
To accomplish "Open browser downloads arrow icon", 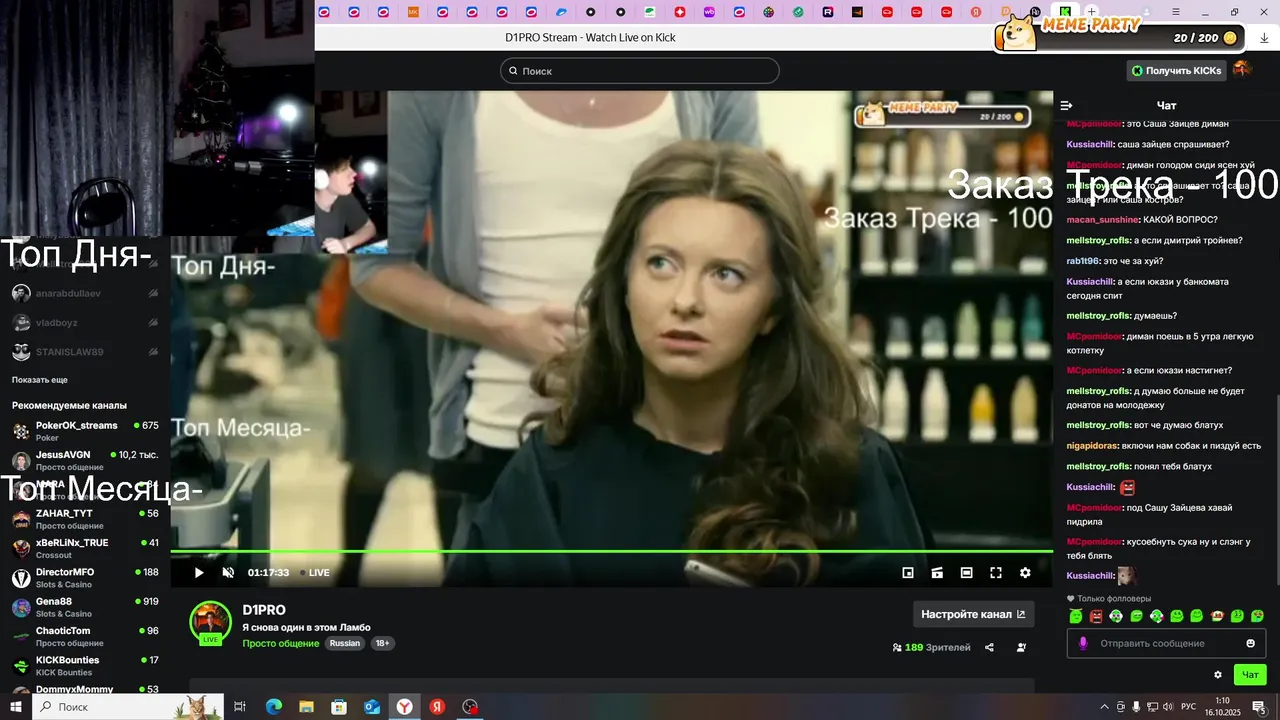I will pyautogui.click(x=1264, y=38).
